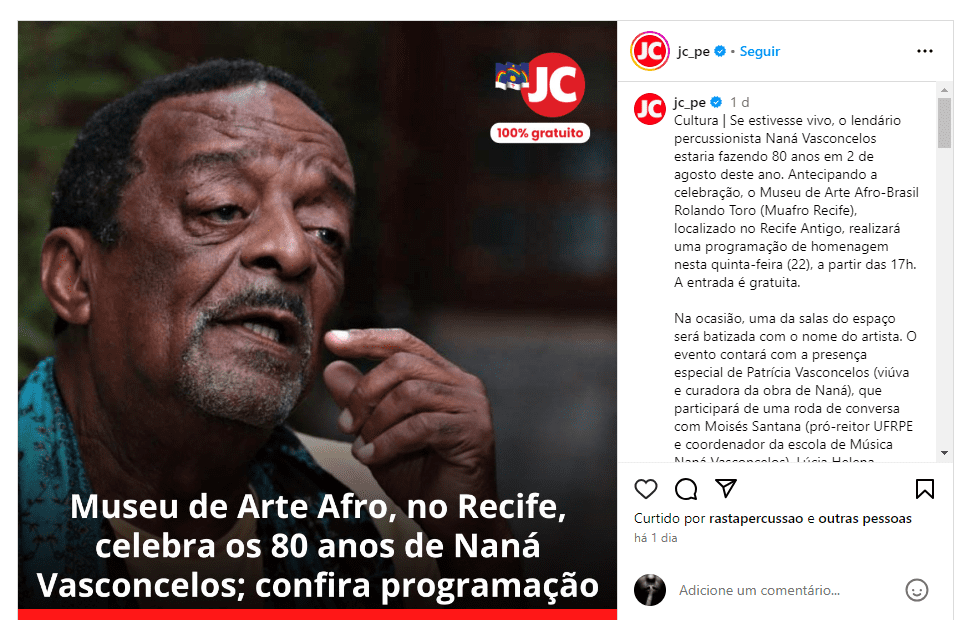
Task: Open jc_pe profile picture in header
Action: (650, 51)
